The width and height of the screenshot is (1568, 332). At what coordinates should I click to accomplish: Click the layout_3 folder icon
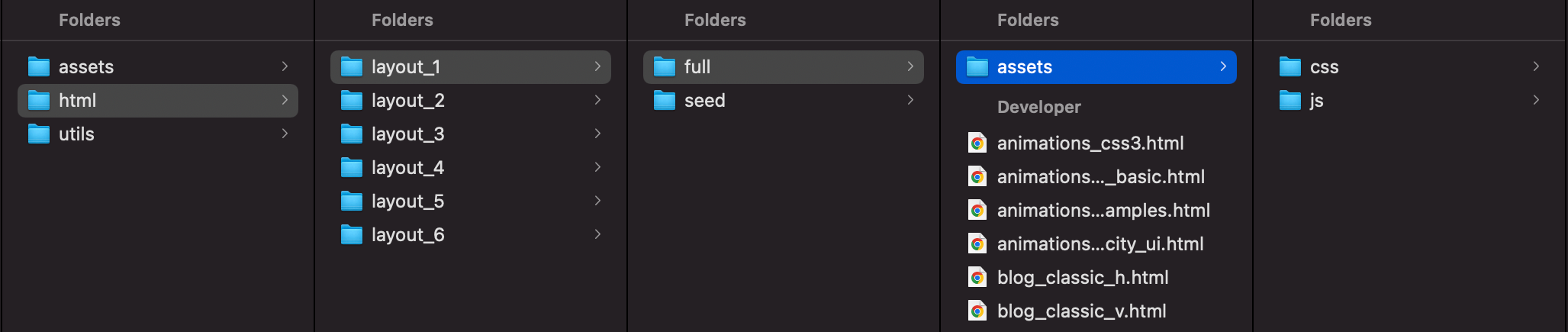(x=352, y=134)
